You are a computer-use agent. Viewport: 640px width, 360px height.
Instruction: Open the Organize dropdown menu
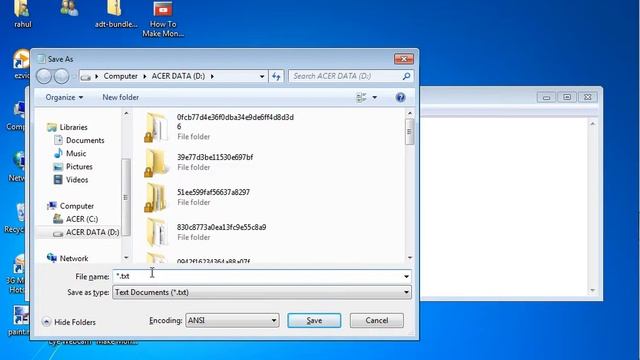point(64,97)
